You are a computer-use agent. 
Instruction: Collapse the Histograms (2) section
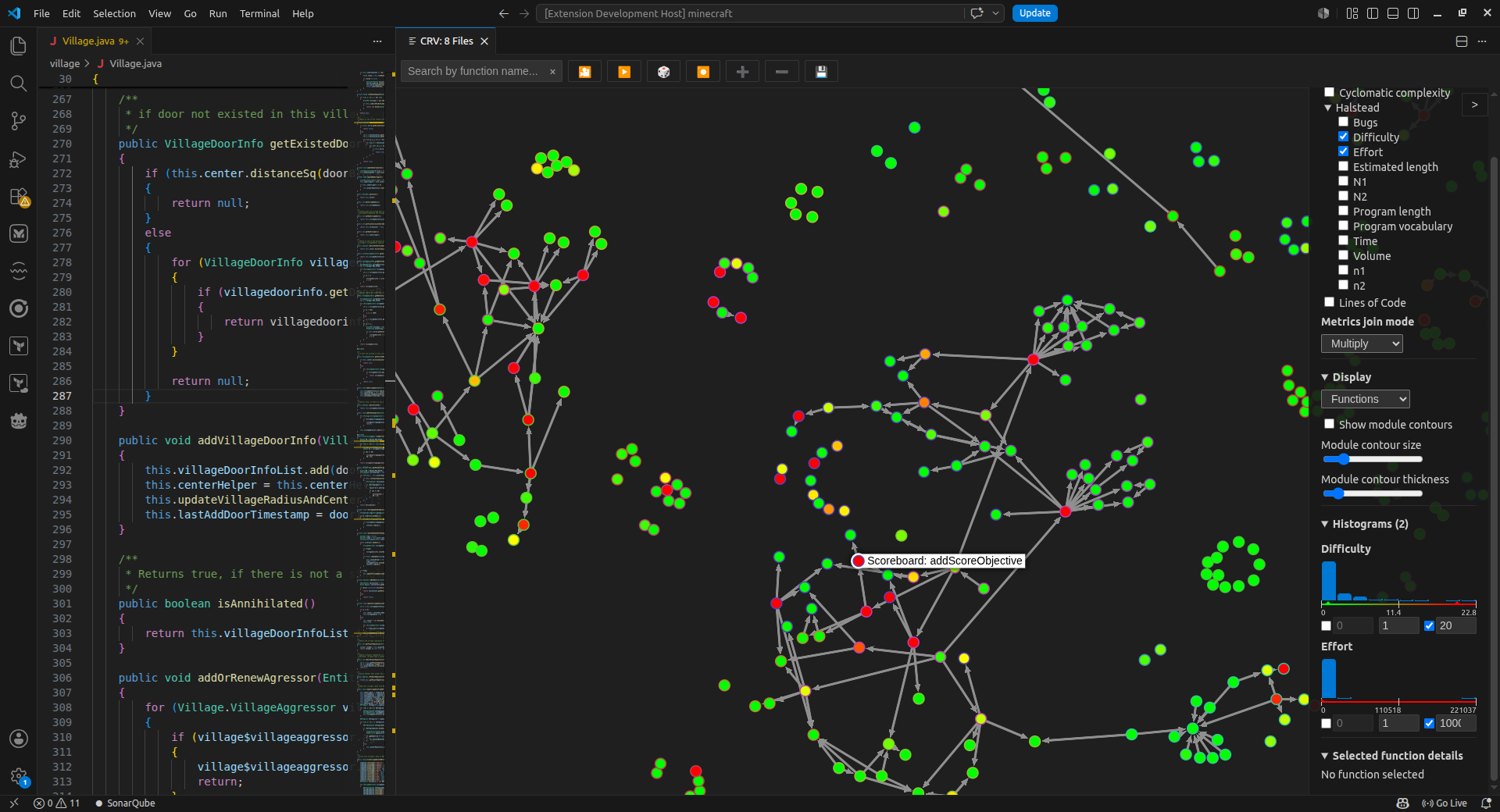(x=1325, y=524)
